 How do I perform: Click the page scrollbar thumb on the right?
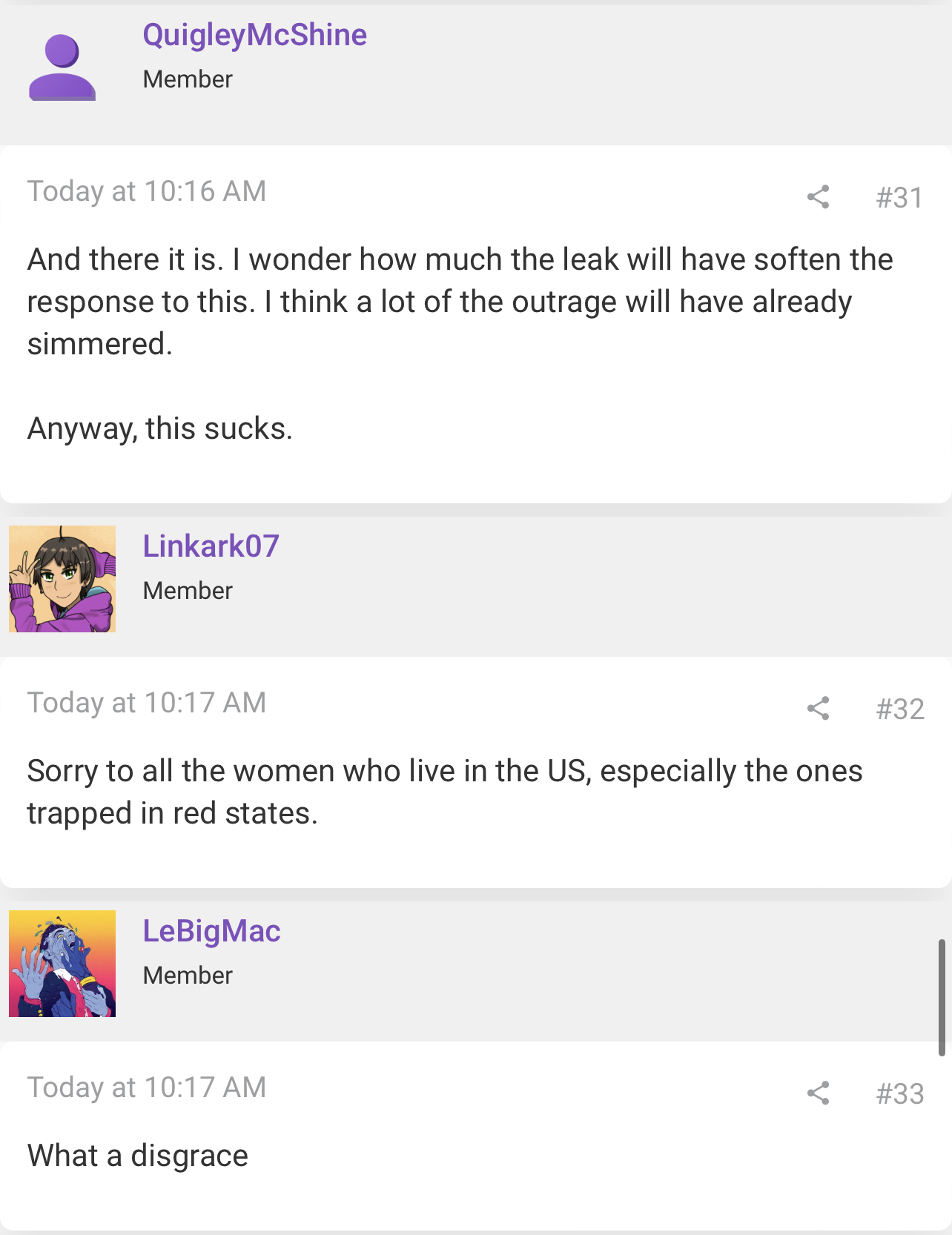click(942, 997)
